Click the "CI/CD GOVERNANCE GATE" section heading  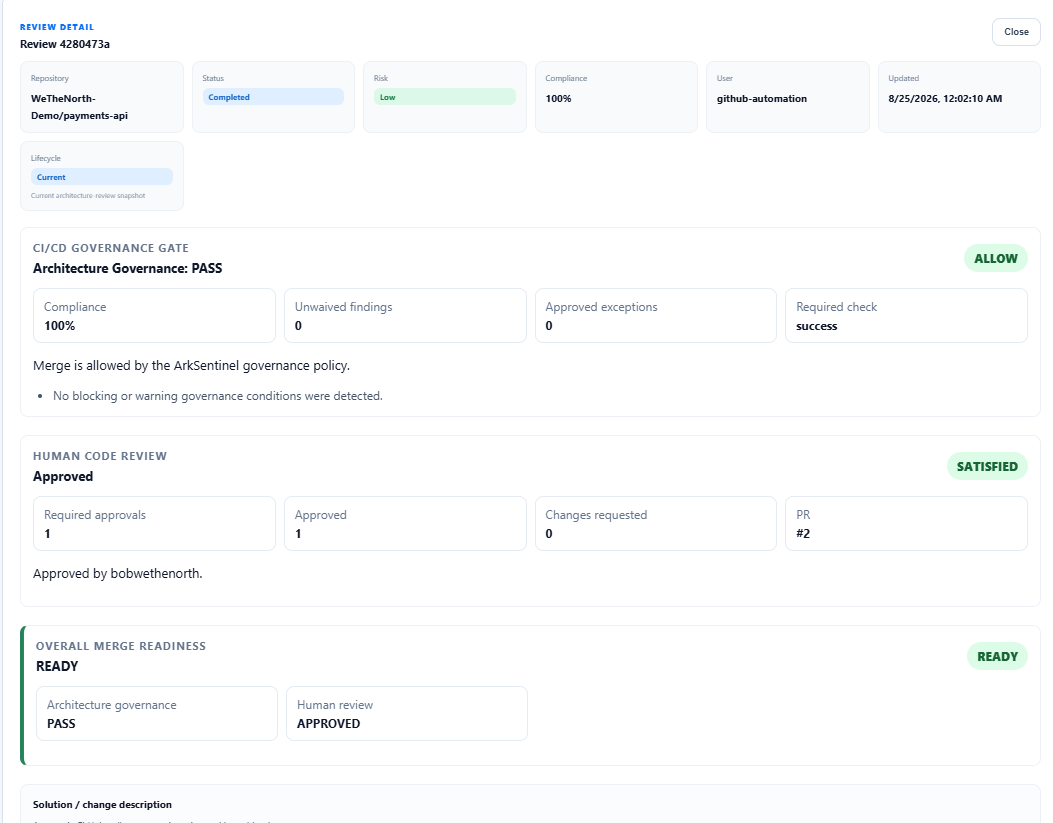tap(111, 248)
